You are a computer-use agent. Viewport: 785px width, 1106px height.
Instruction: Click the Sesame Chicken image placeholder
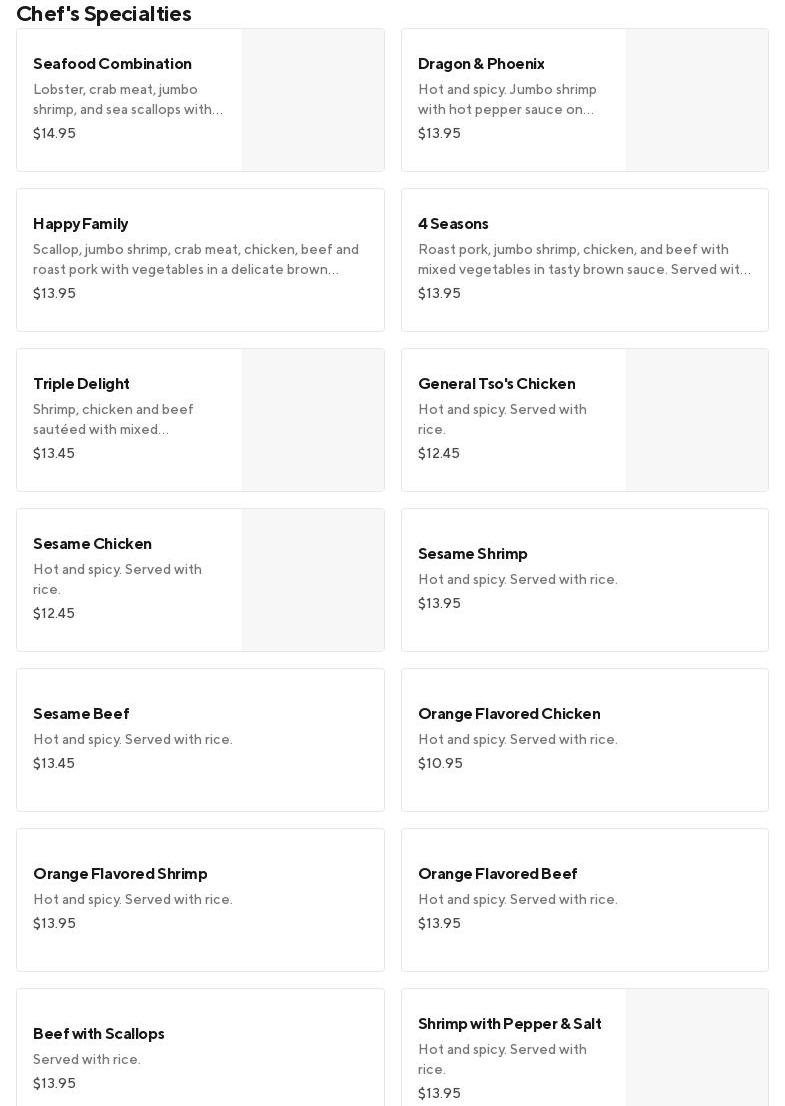pyautogui.click(x=313, y=580)
